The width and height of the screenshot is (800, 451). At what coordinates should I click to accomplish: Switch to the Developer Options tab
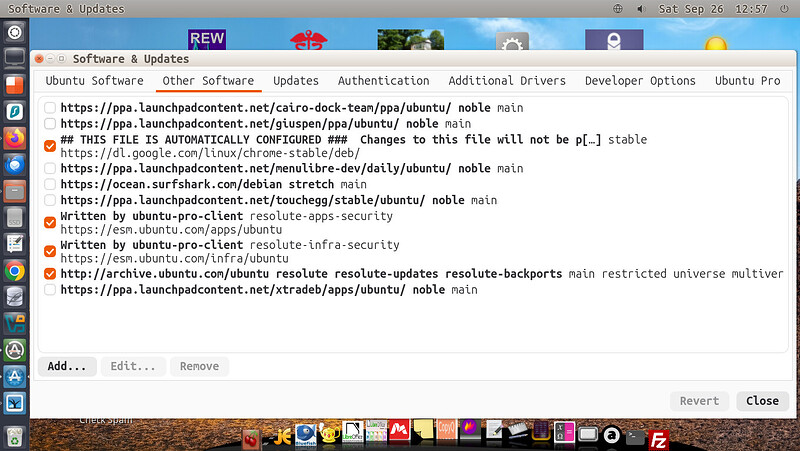point(640,81)
